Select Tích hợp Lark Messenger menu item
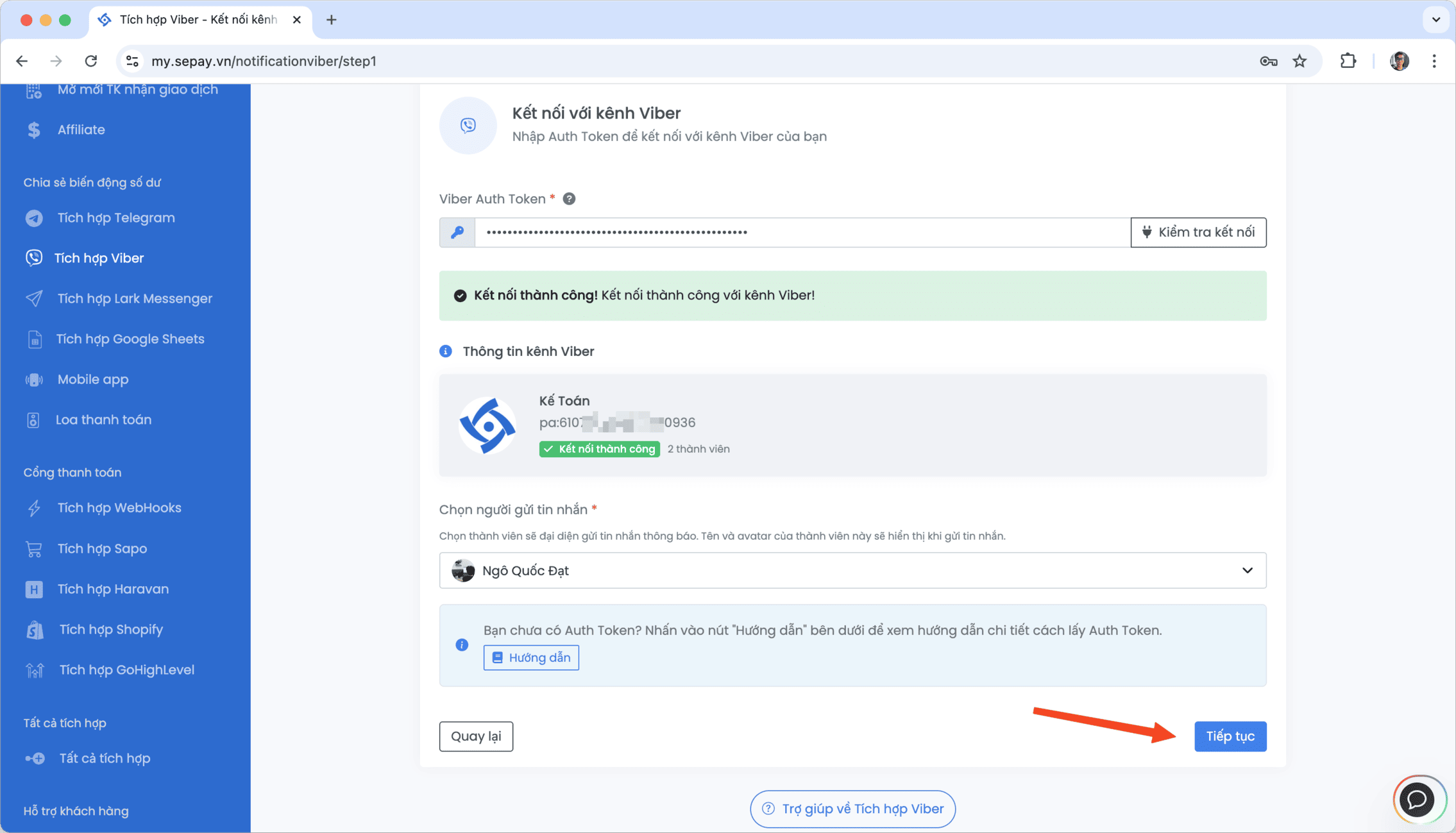This screenshot has height=833, width=1456. point(135,299)
